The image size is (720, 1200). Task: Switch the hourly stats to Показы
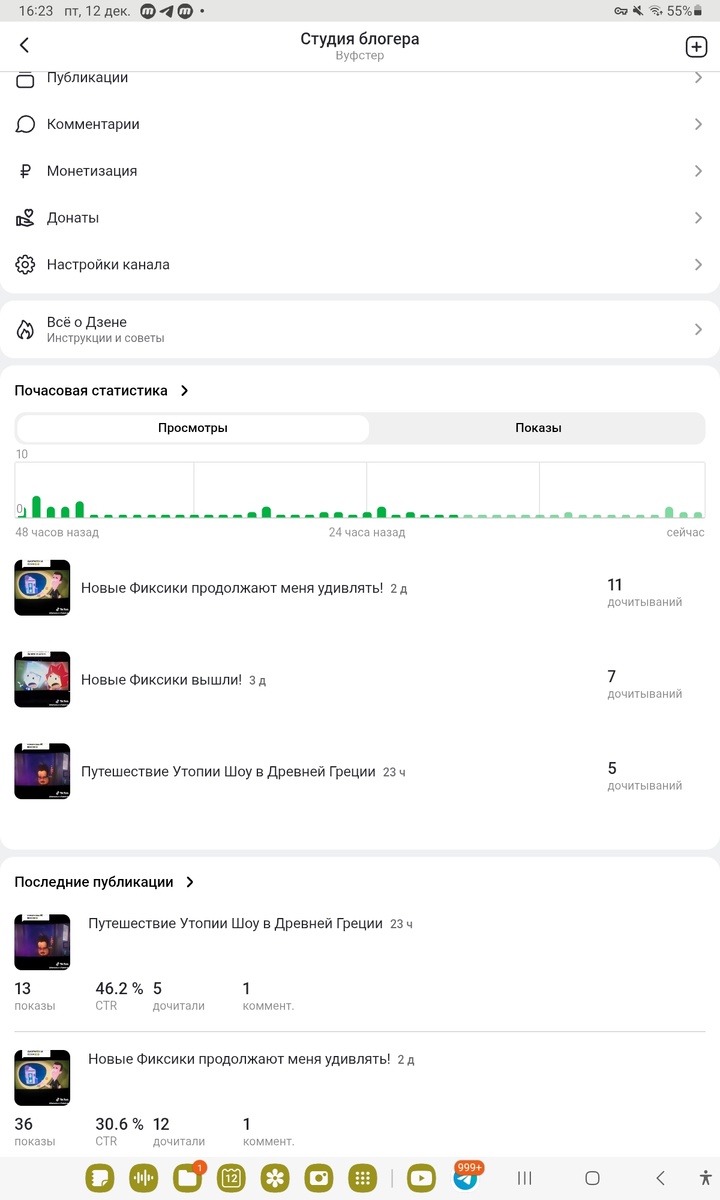(x=538, y=428)
